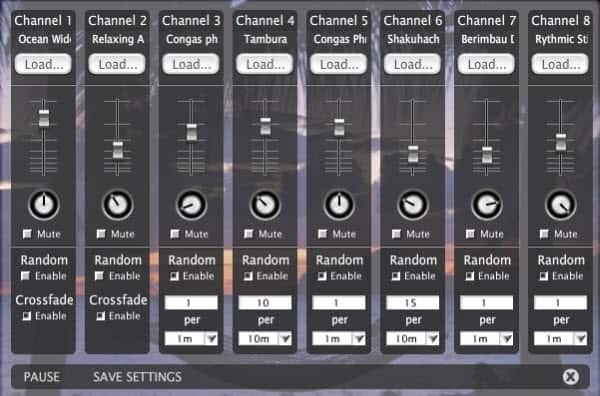Adjust the Channel 5 pan knob
600x396 pixels.
point(339,205)
